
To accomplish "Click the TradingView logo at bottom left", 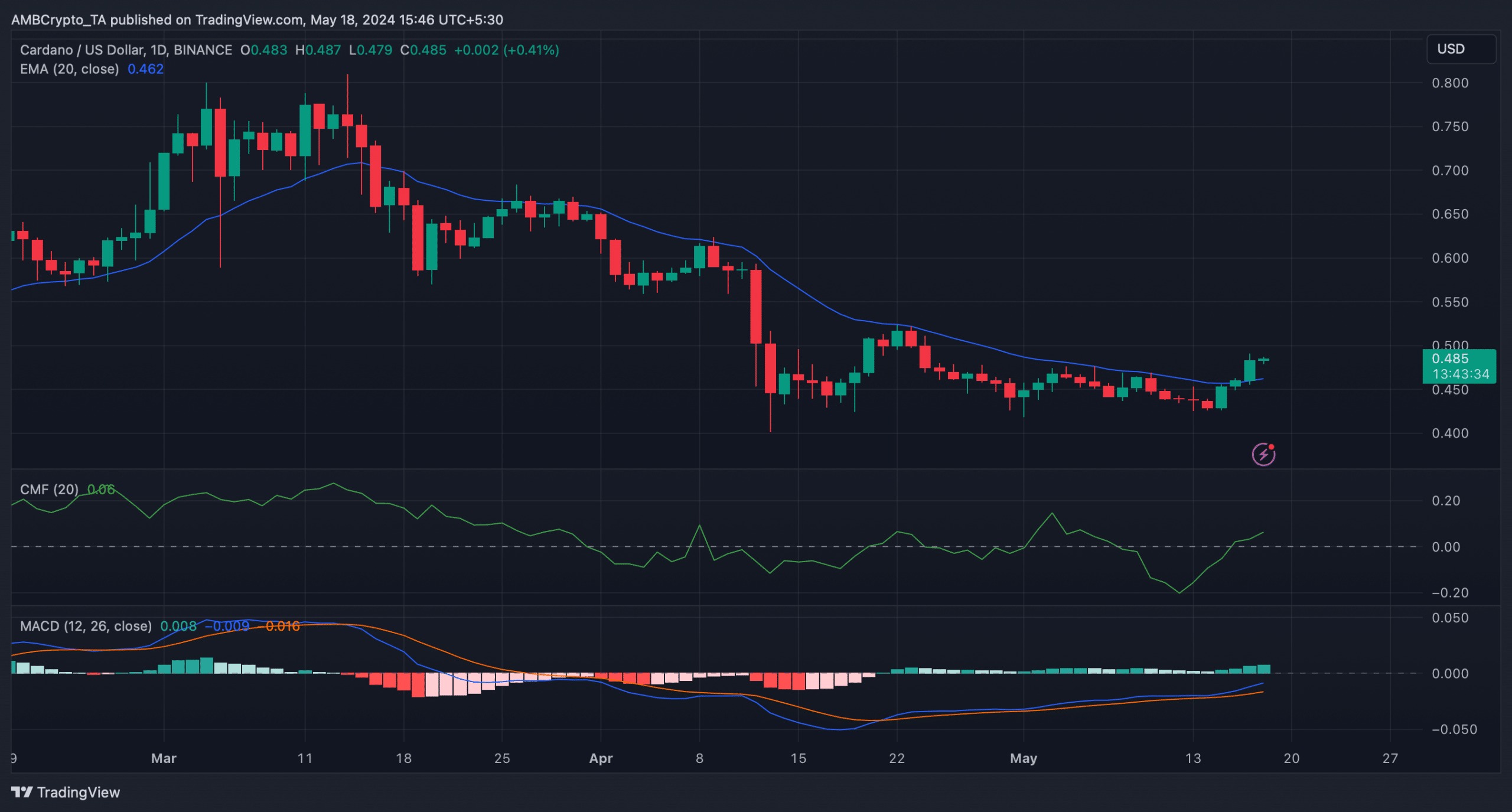I will tap(66, 792).
